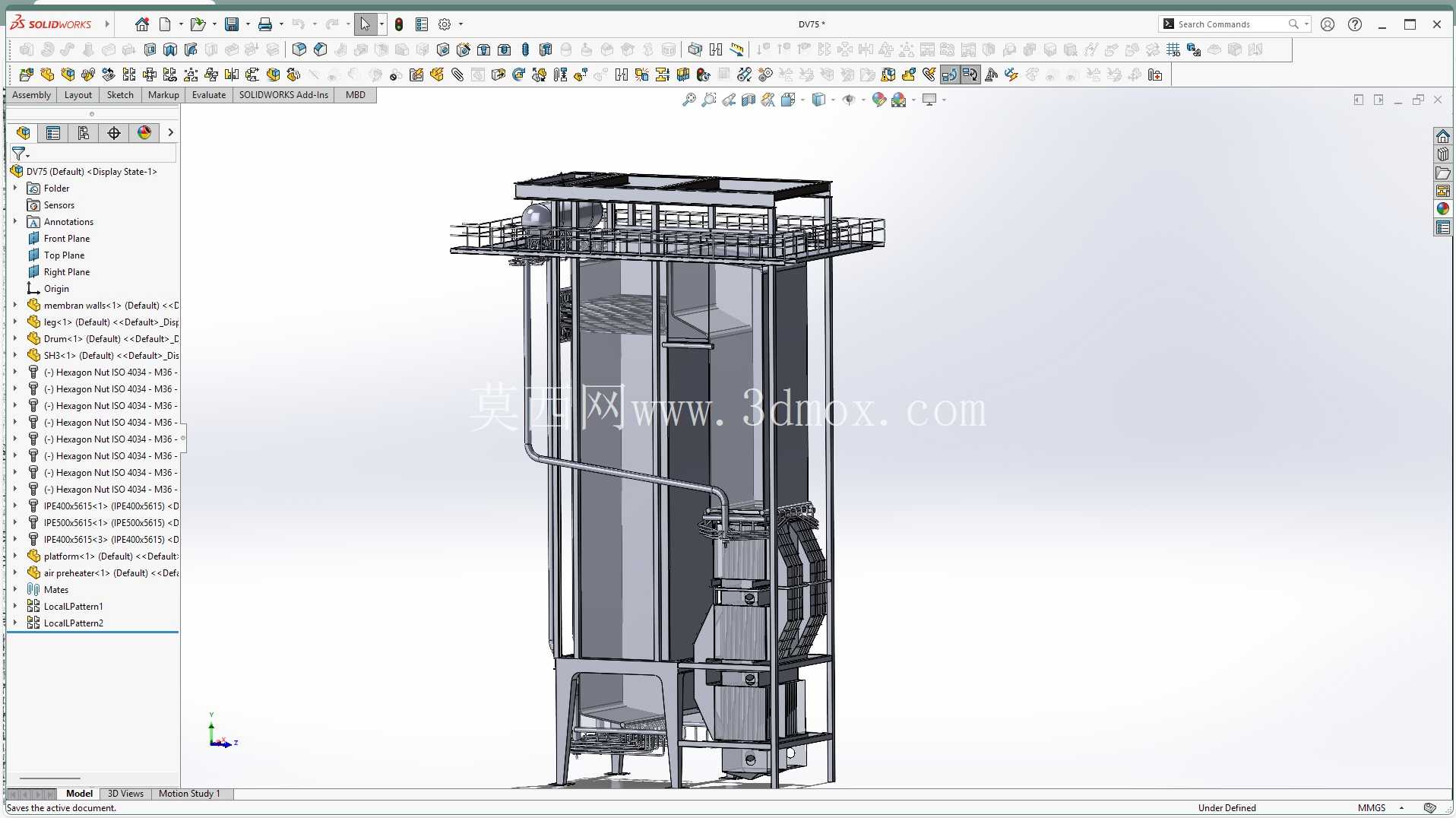The image size is (1456, 818).
Task: Open the File Properties list icon
Action: tap(422, 24)
